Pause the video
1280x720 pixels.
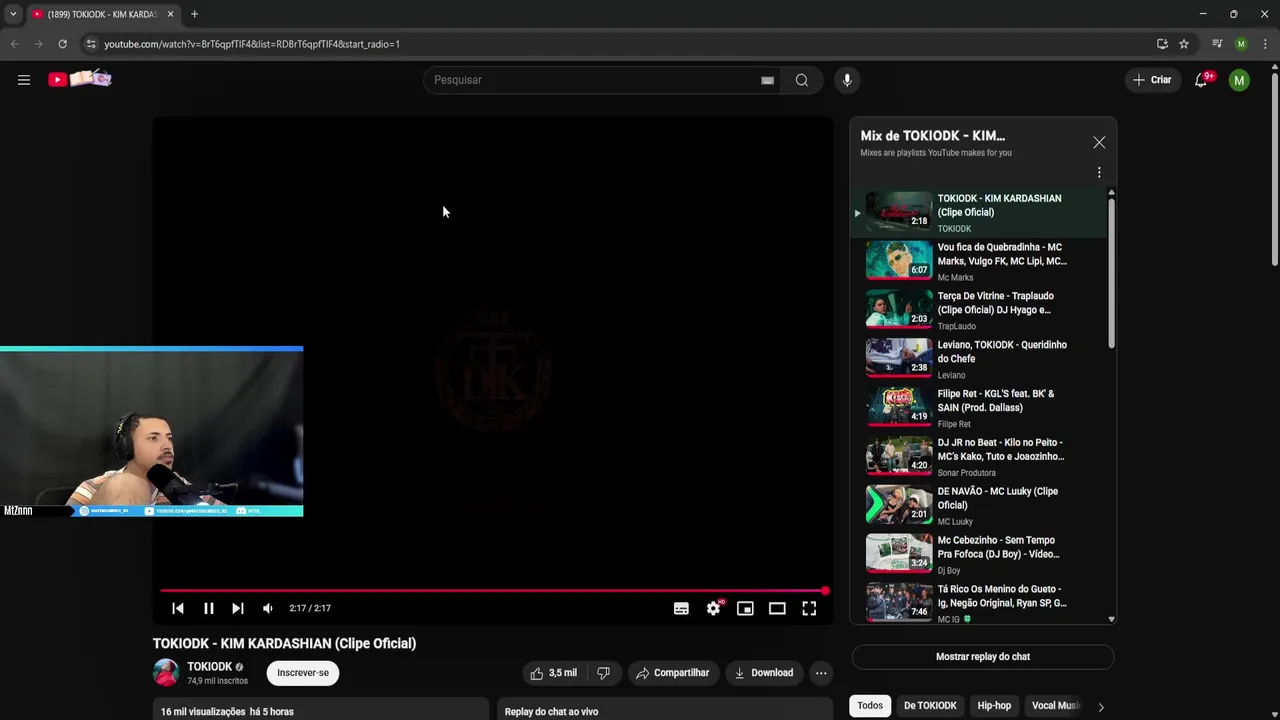[208, 608]
